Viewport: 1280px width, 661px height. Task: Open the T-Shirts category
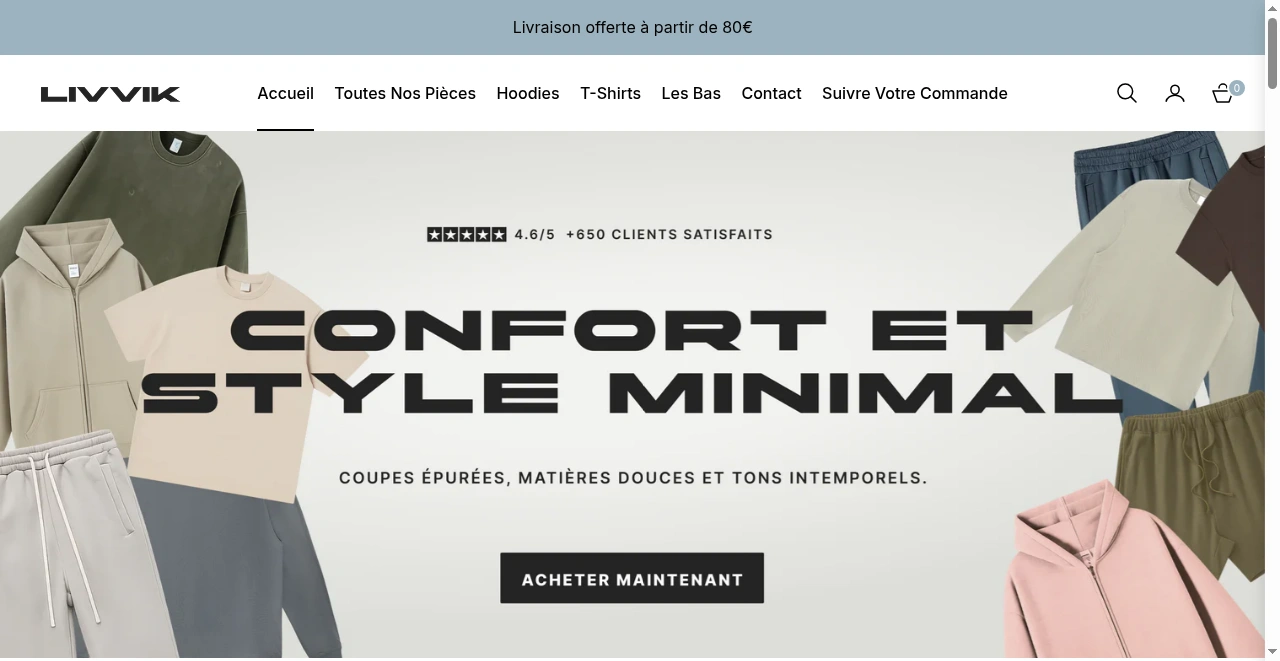click(610, 93)
